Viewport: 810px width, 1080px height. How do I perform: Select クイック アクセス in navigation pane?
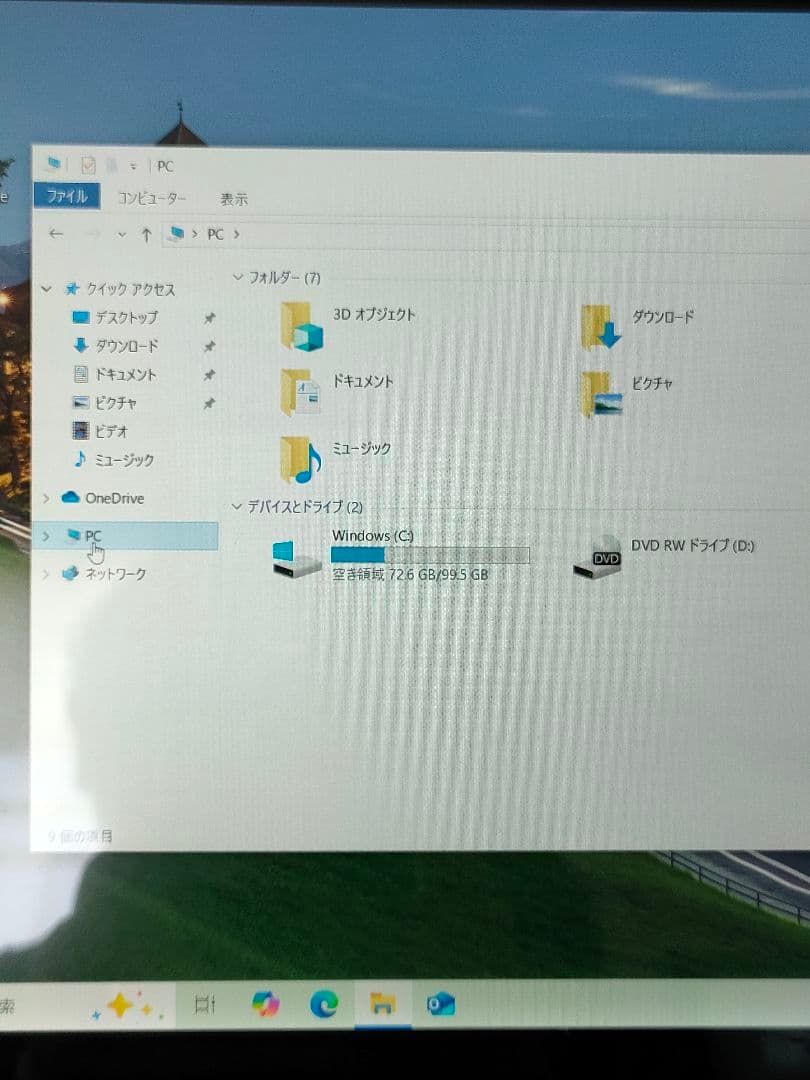[x=130, y=289]
